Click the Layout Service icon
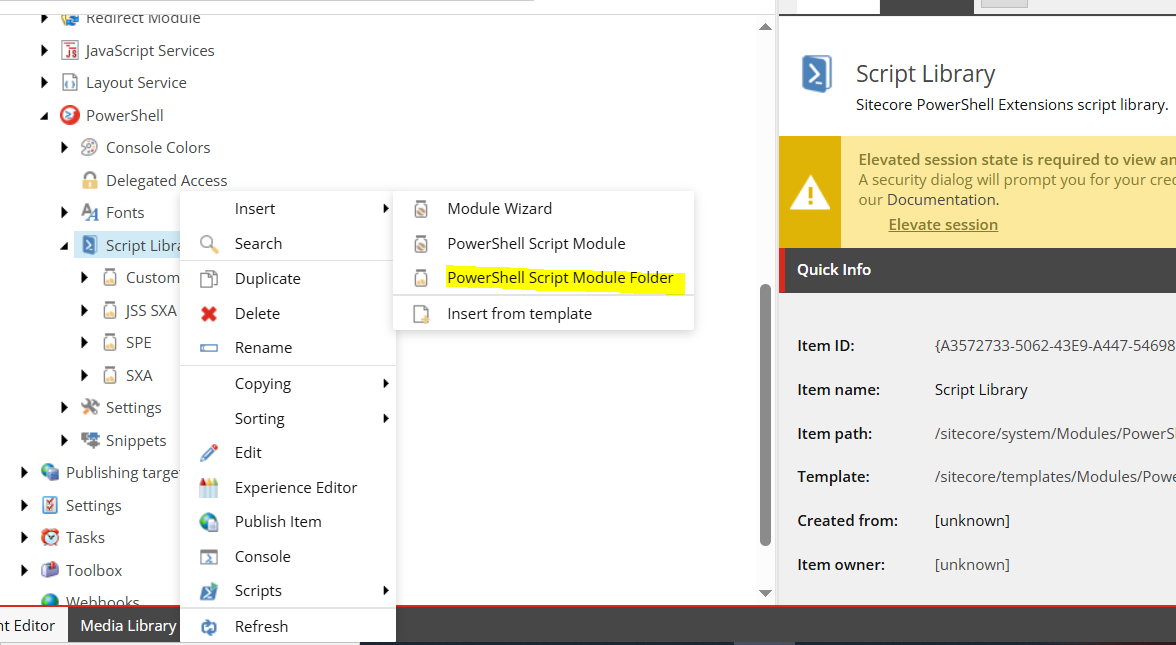The image size is (1176, 645). click(70, 82)
